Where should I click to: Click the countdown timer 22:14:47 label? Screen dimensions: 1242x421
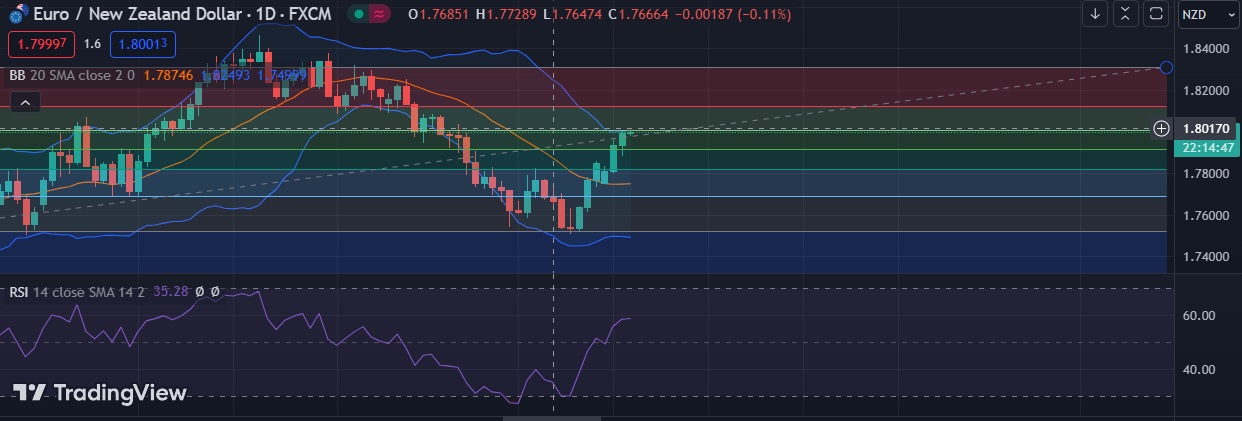(x=1206, y=146)
